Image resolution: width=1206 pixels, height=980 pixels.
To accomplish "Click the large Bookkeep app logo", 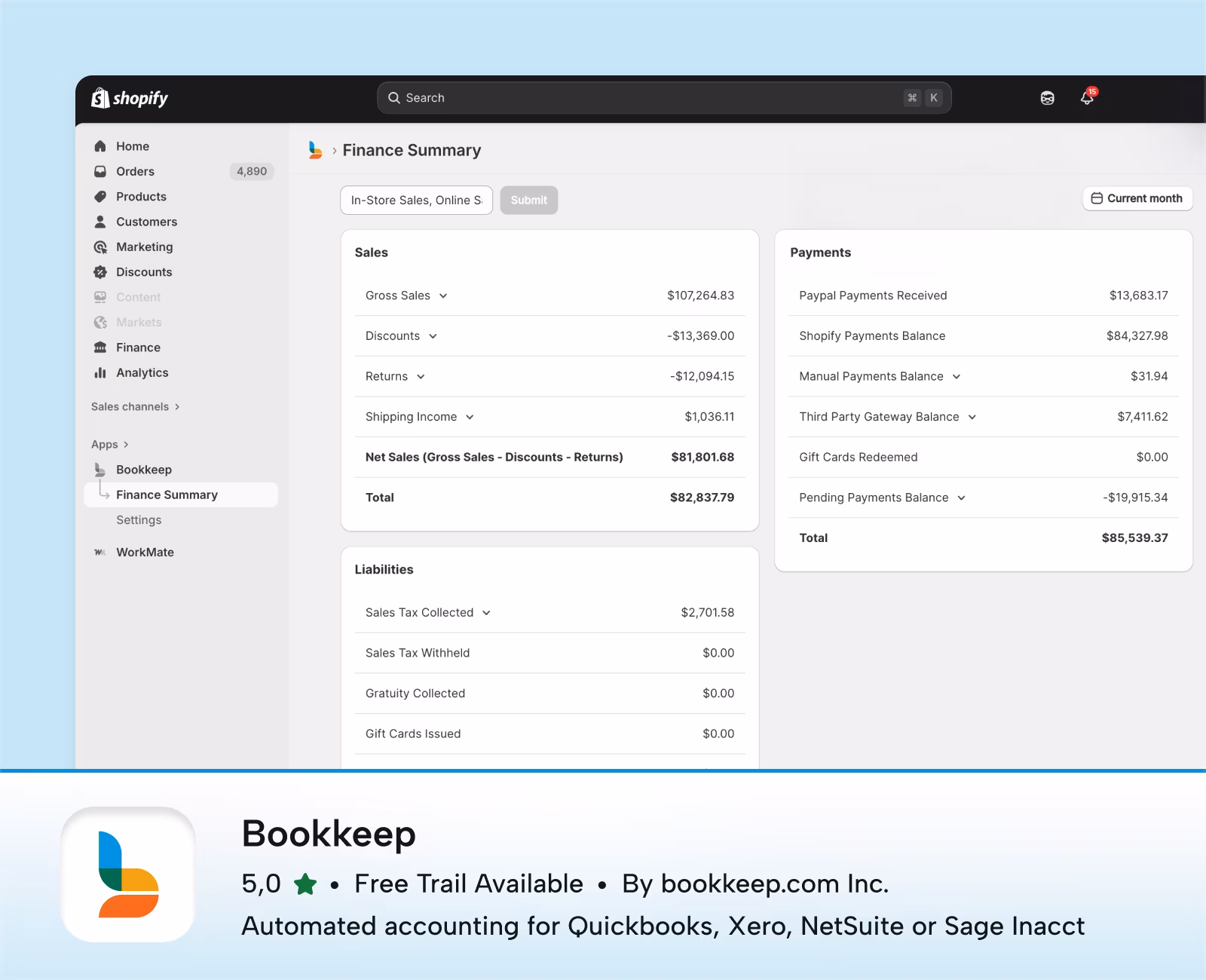I will click(128, 874).
